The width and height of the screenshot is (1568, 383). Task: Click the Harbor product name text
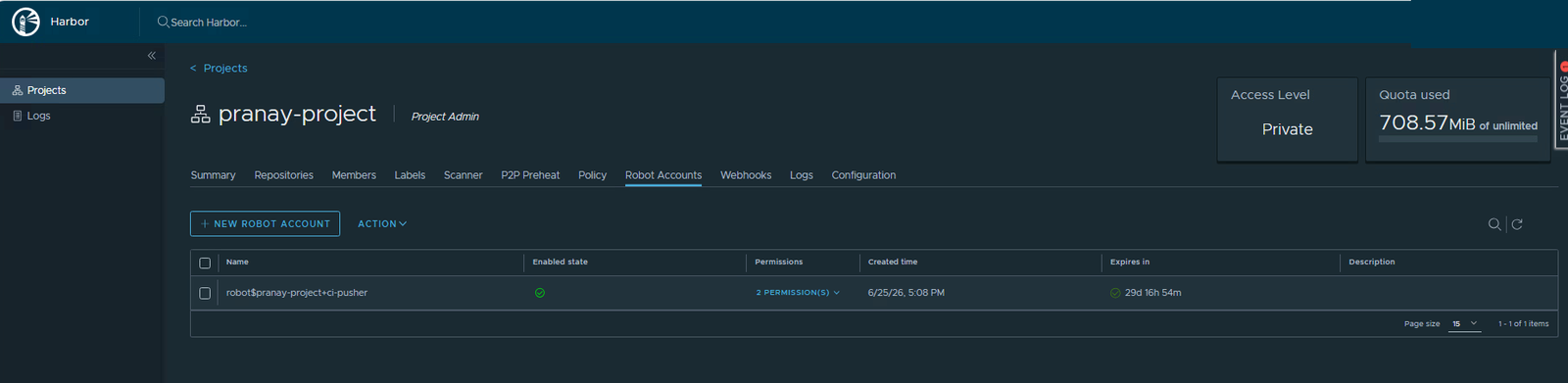tap(70, 22)
